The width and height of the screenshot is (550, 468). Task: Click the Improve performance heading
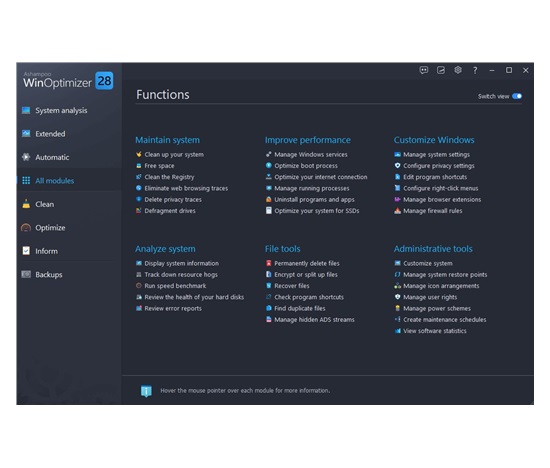(308, 140)
